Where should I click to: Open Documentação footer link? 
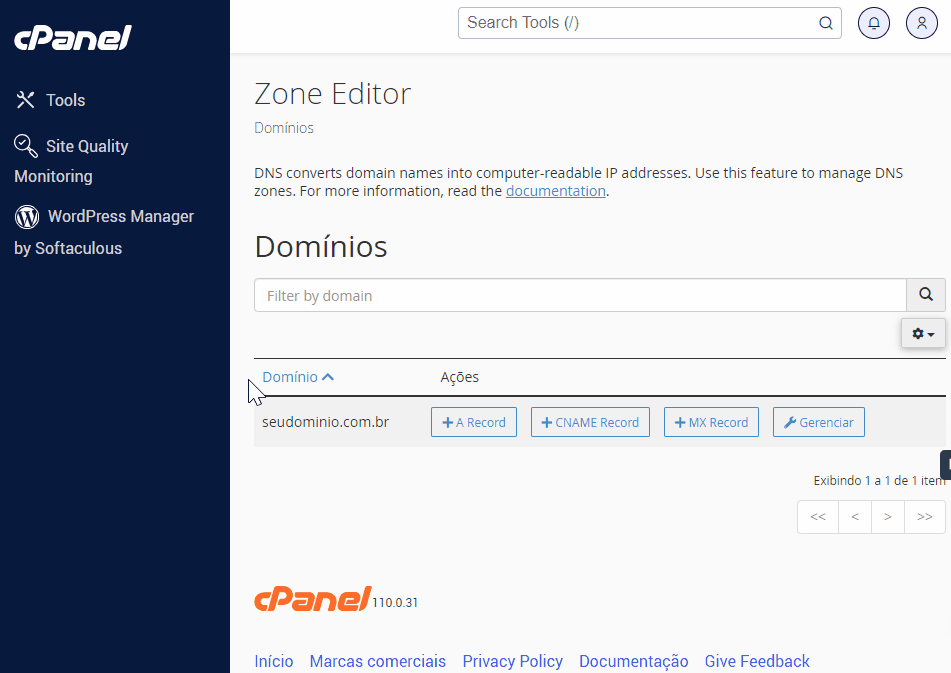point(633,661)
